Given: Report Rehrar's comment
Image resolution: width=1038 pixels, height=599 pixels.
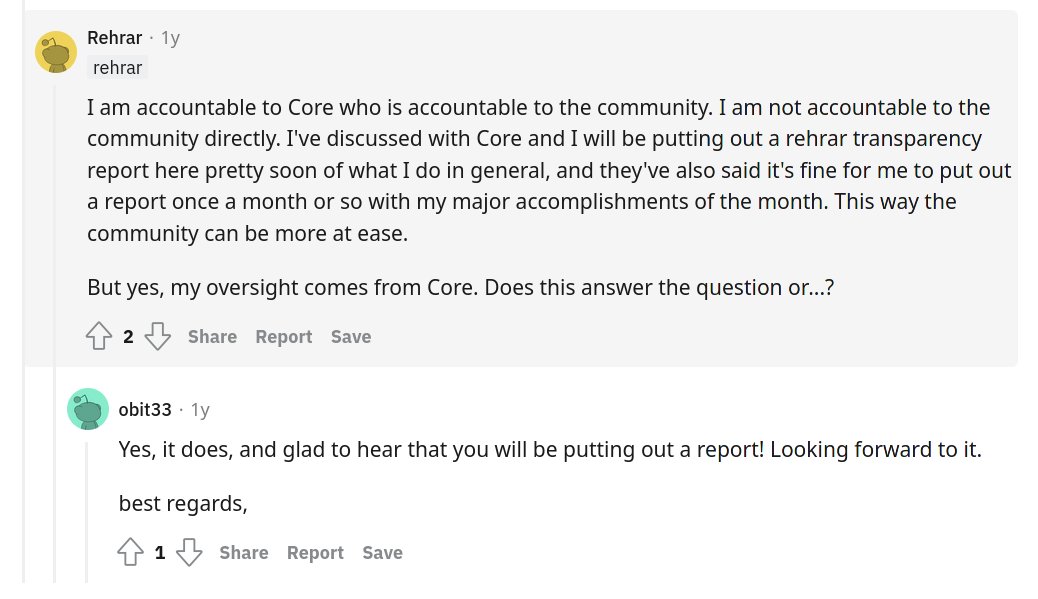Looking at the screenshot, I should (x=283, y=337).
